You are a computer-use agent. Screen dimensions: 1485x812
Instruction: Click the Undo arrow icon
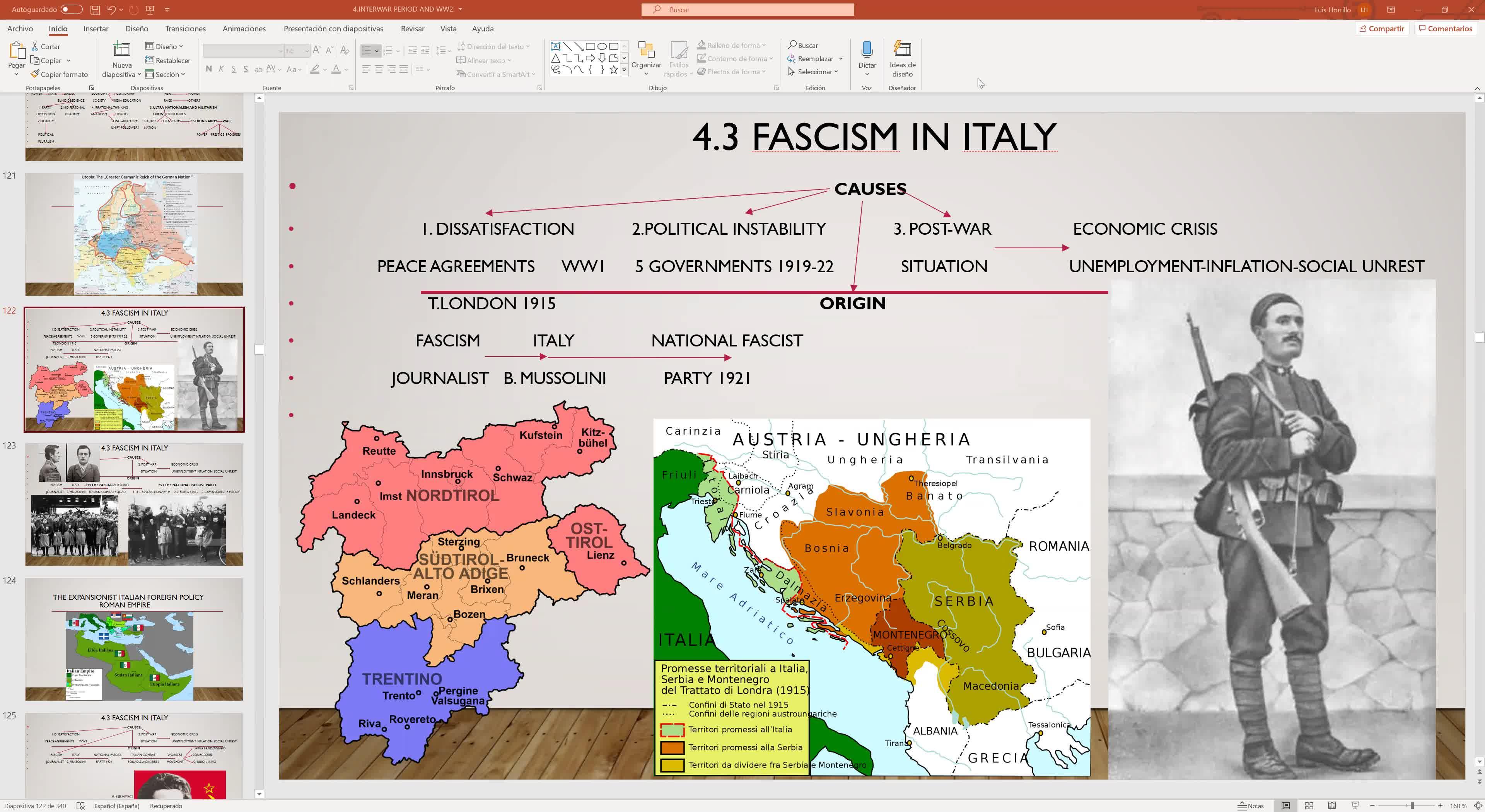point(111,9)
